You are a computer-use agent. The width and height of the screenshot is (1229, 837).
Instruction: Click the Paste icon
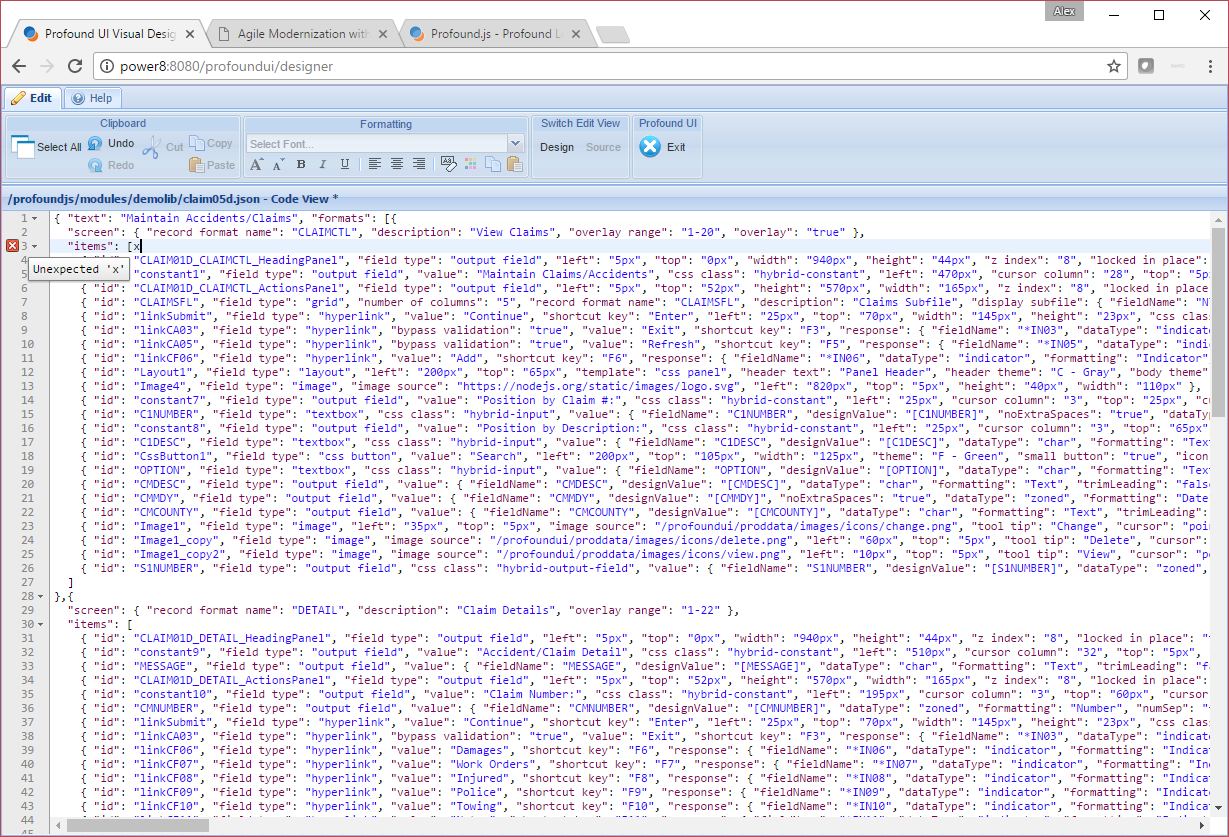[196, 165]
